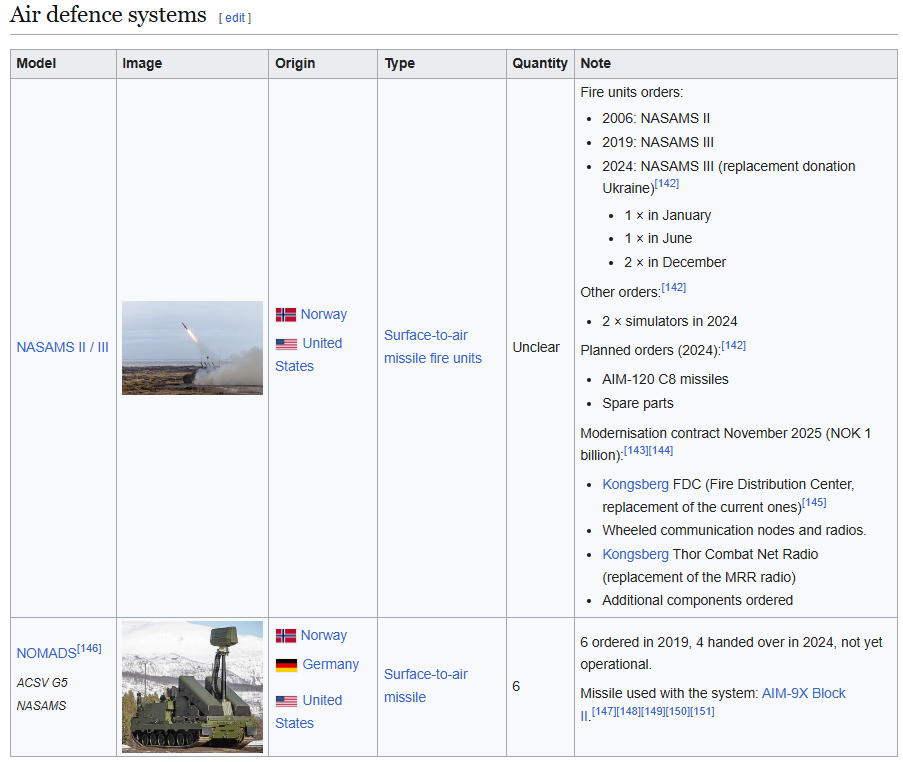Image resolution: width=903 pixels, height=762 pixels.
Task: Open the NASAMS II / III article link
Action: (x=62, y=347)
